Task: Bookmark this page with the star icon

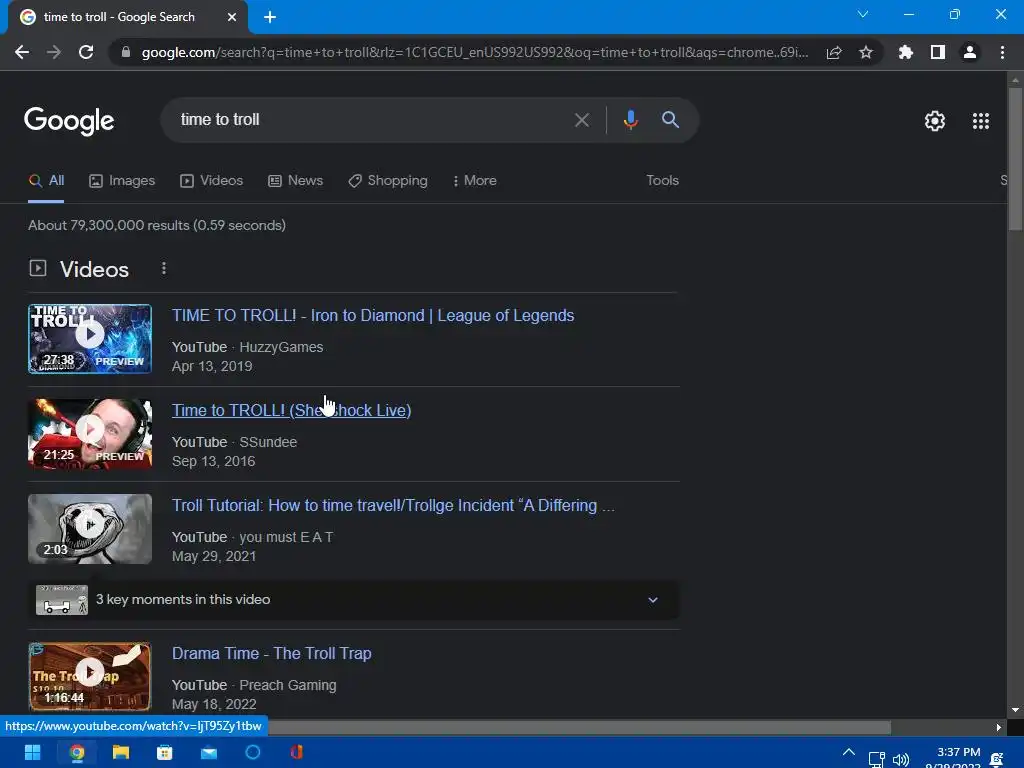Action: pyautogui.click(x=866, y=52)
